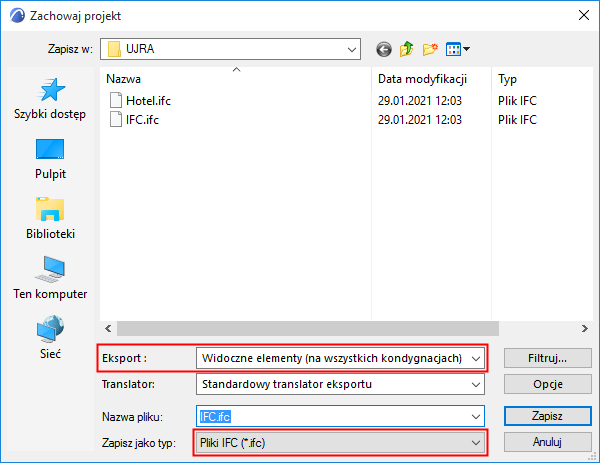Click the scroll right arrow
Image resolution: width=600 pixels, height=463 pixels.
[x=585, y=329]
